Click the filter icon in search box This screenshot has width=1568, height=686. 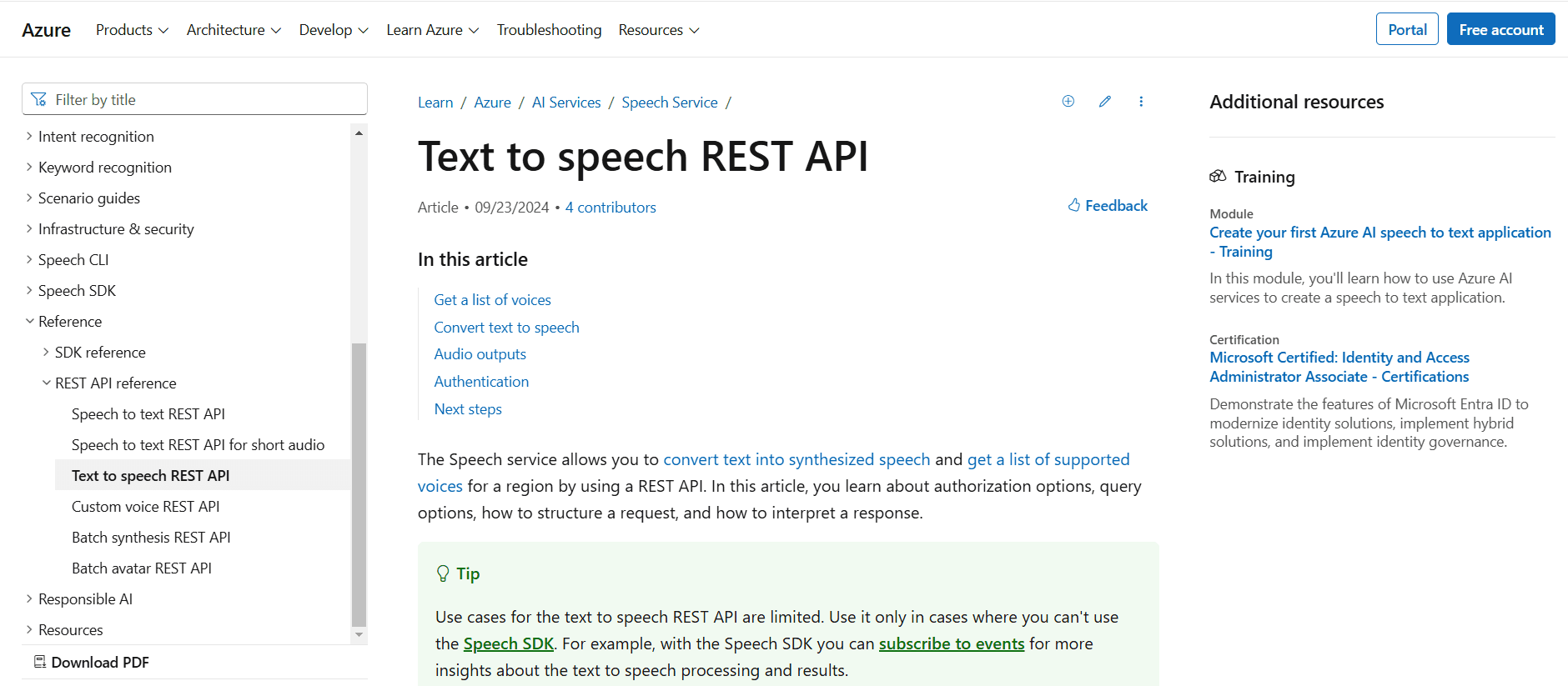pos(38,99)
